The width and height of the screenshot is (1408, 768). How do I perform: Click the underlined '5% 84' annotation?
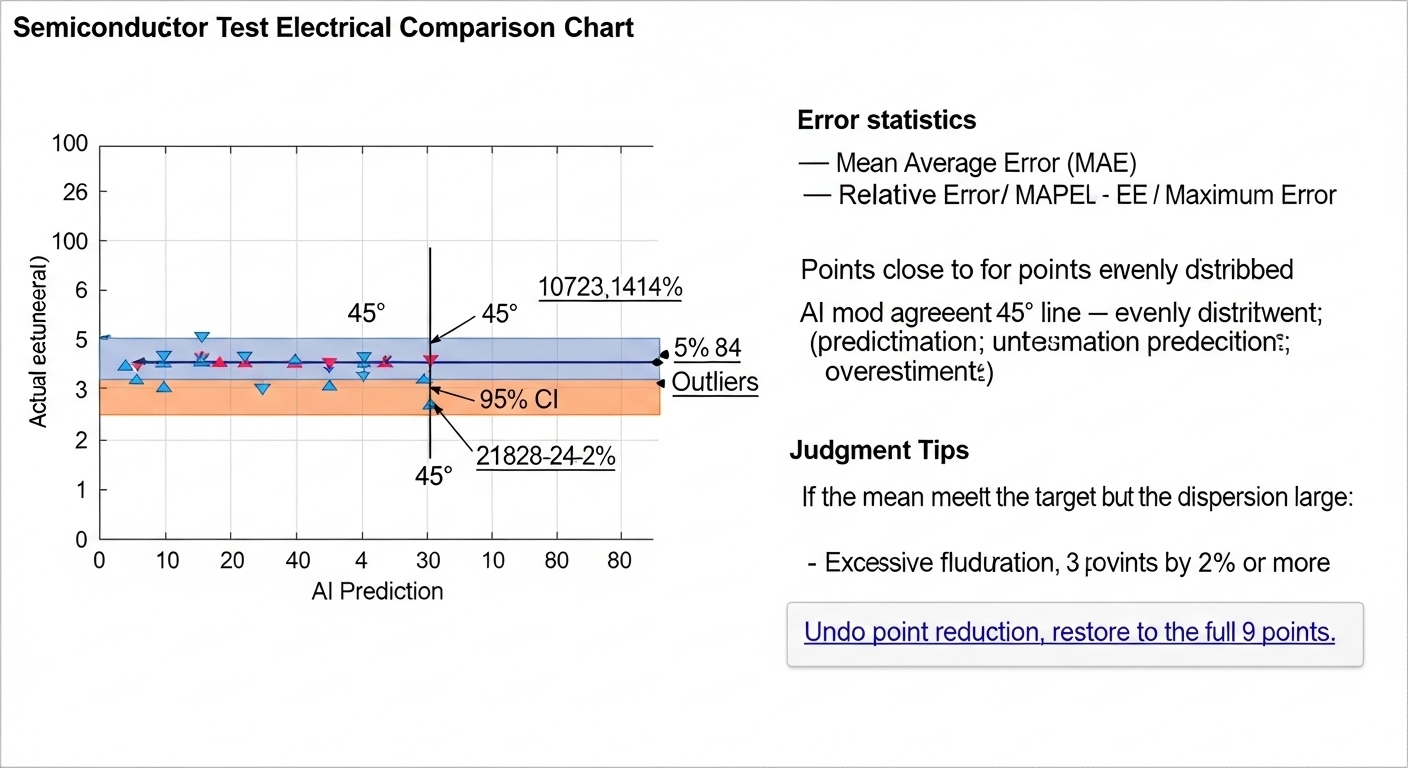707,349
